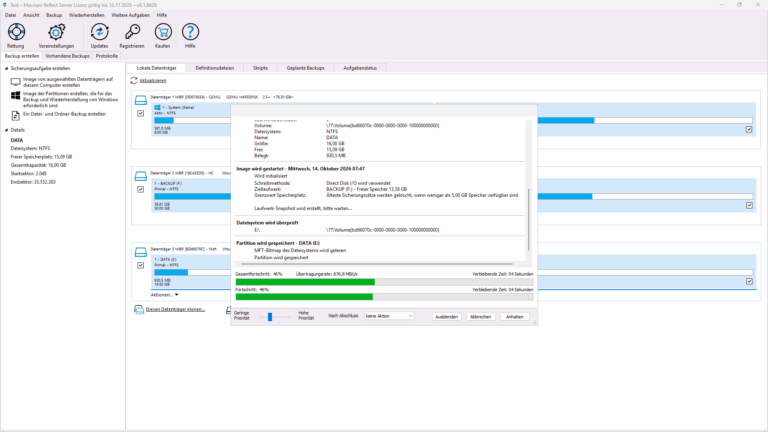Image resolution: width=768 pixels, height=432 pixels.
Task: Open Aktionen dropdown under DATA partition
Action: [x=165, y=295]
